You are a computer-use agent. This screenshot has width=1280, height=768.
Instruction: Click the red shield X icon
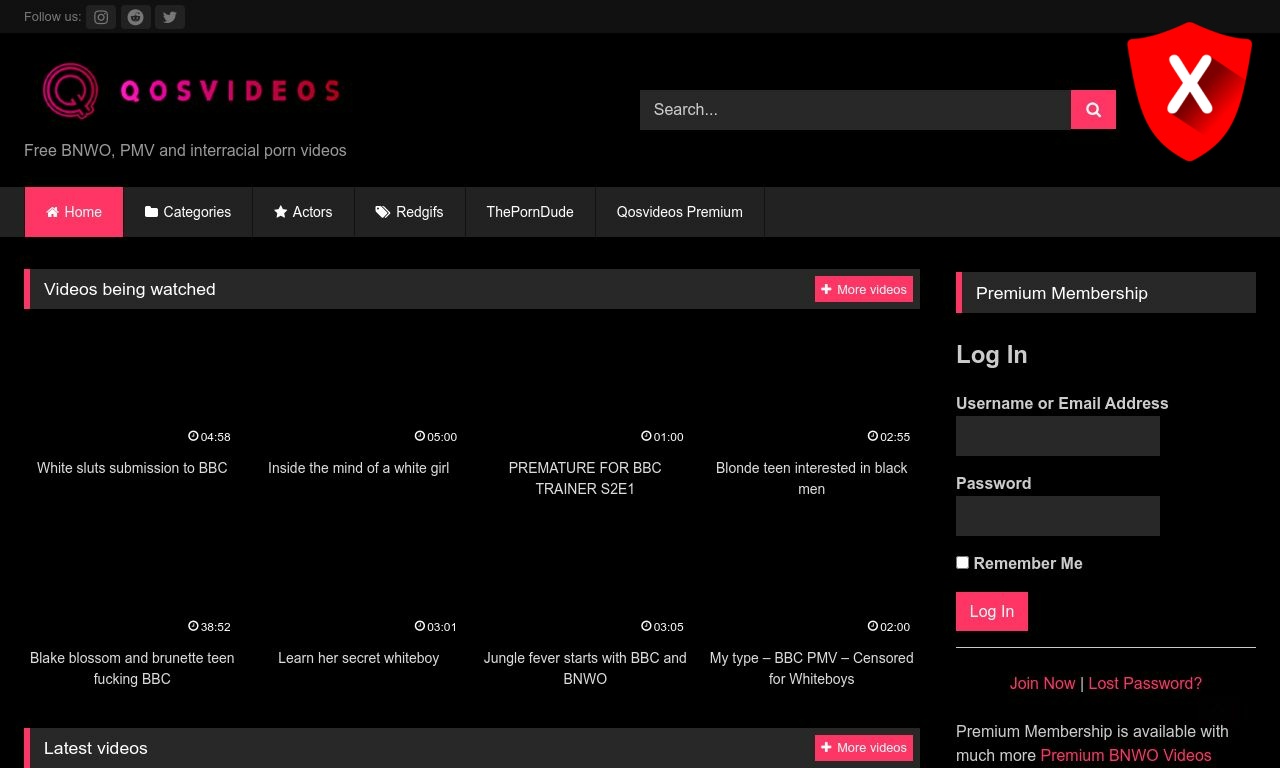1189,91
